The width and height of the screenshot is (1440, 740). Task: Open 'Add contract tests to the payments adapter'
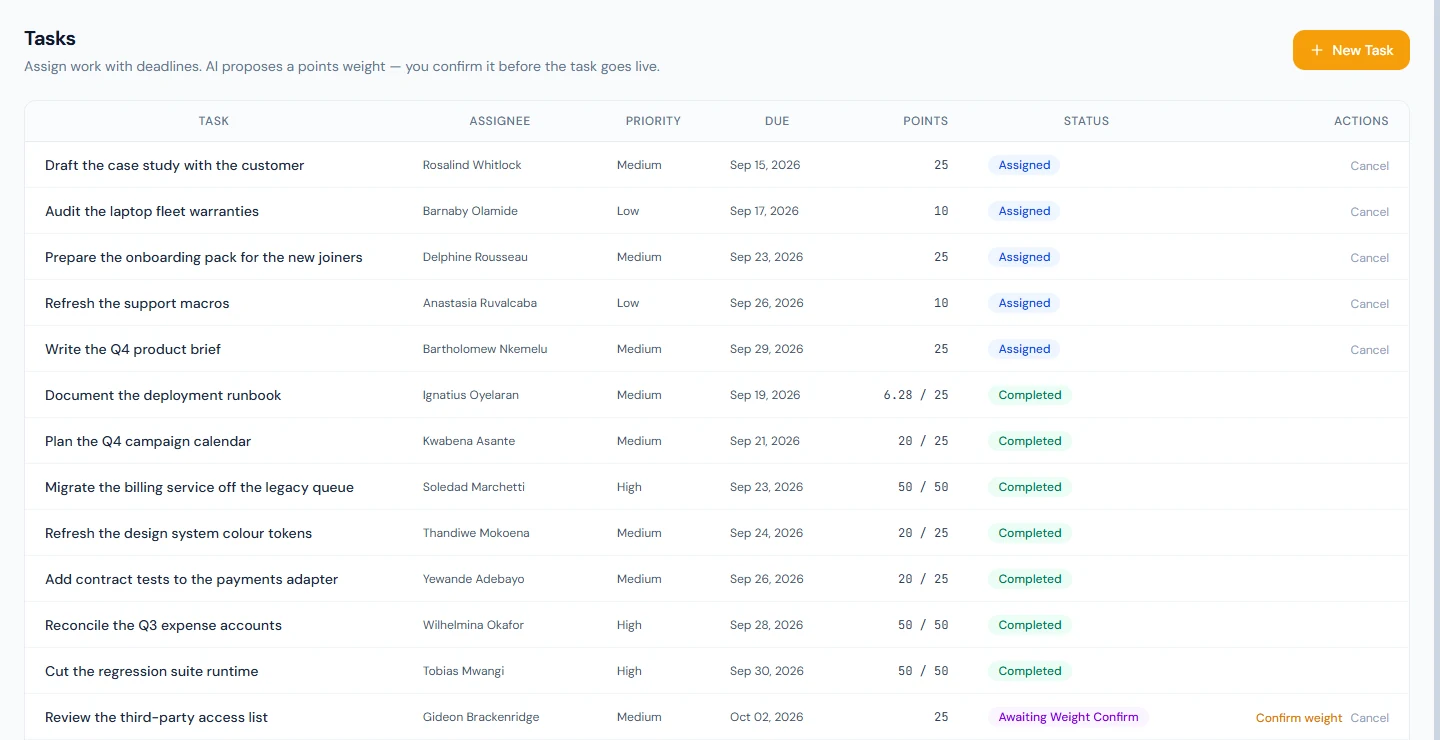(191, 579)
